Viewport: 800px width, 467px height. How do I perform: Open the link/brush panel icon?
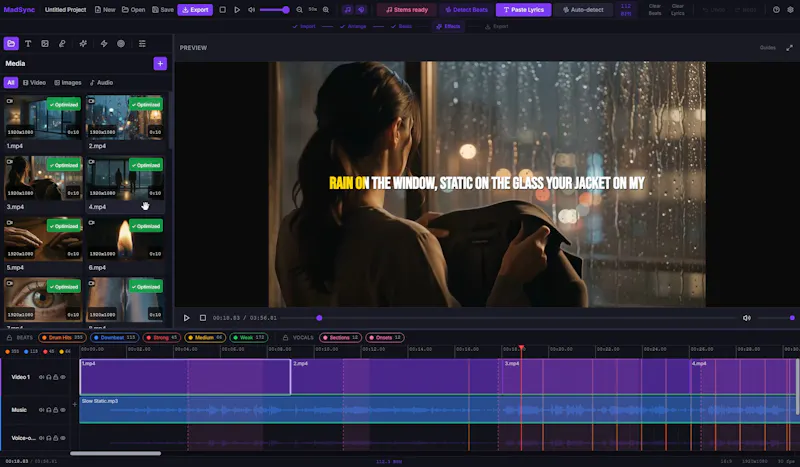pyautogui.click(x=62, y=43)
